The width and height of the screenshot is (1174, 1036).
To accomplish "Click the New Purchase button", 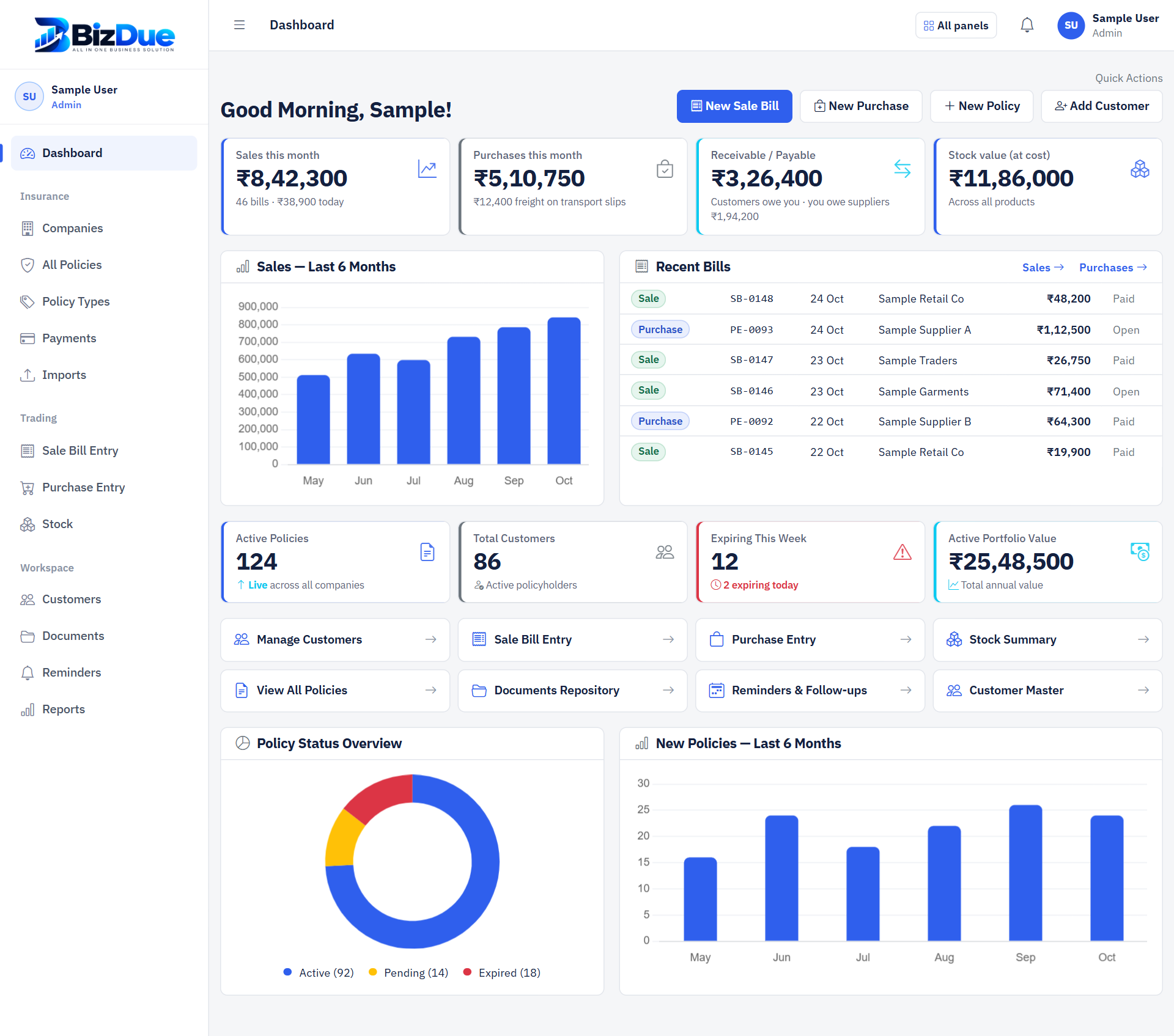I will pos(861,106).
